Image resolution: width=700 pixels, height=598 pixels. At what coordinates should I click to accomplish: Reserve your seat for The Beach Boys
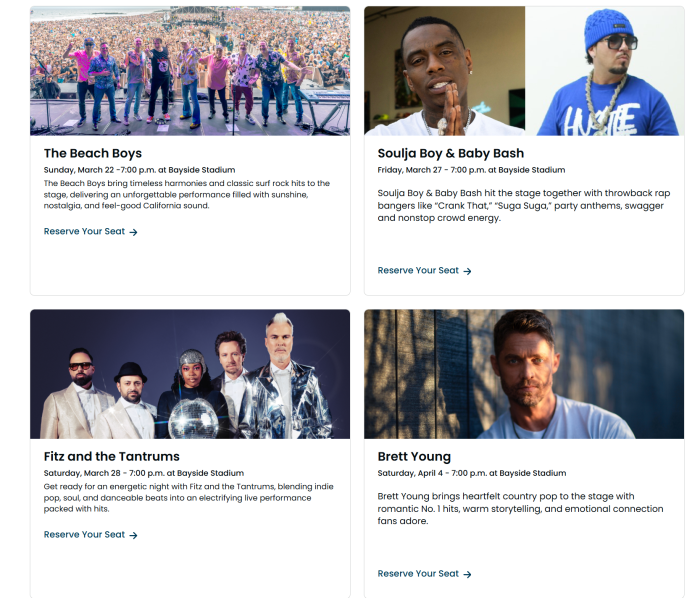91,232
